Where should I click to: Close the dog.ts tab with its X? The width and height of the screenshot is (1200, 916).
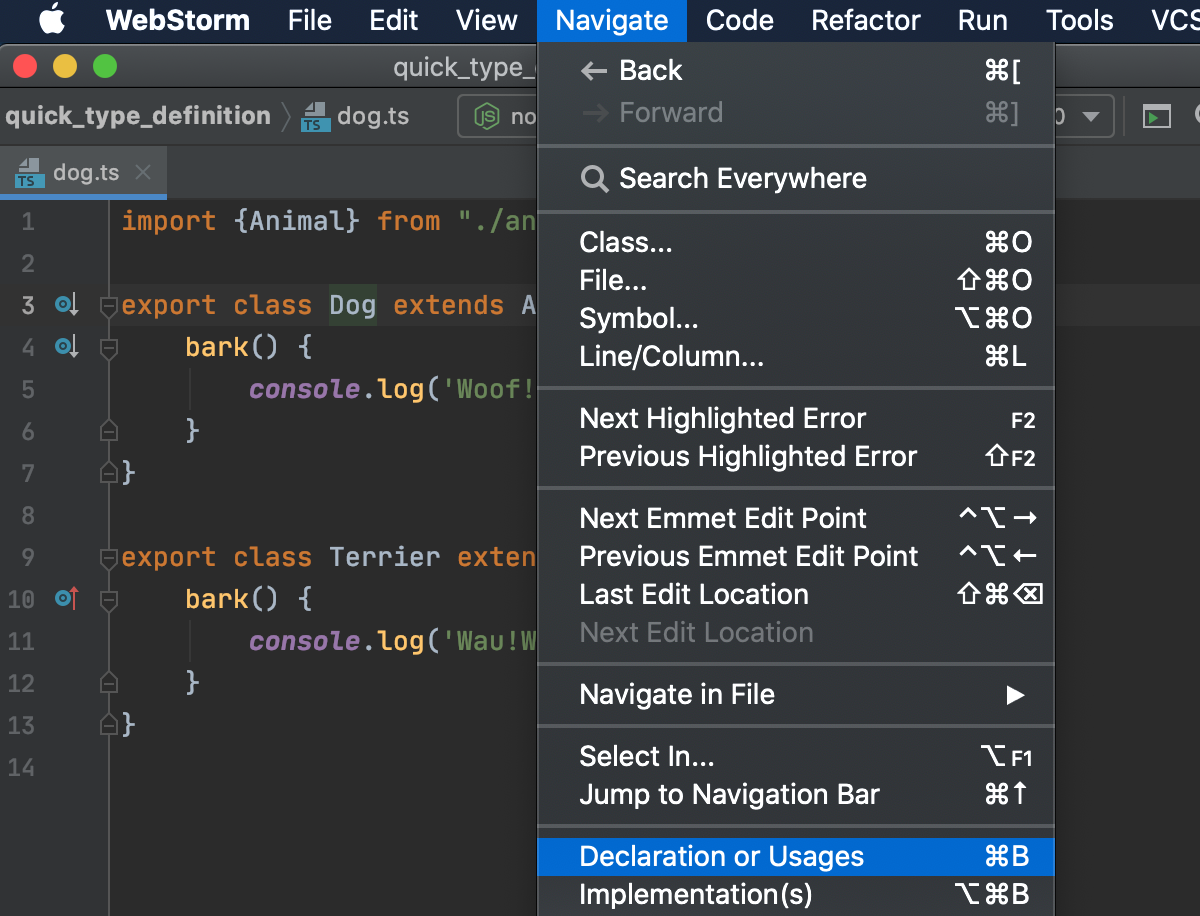141,171
